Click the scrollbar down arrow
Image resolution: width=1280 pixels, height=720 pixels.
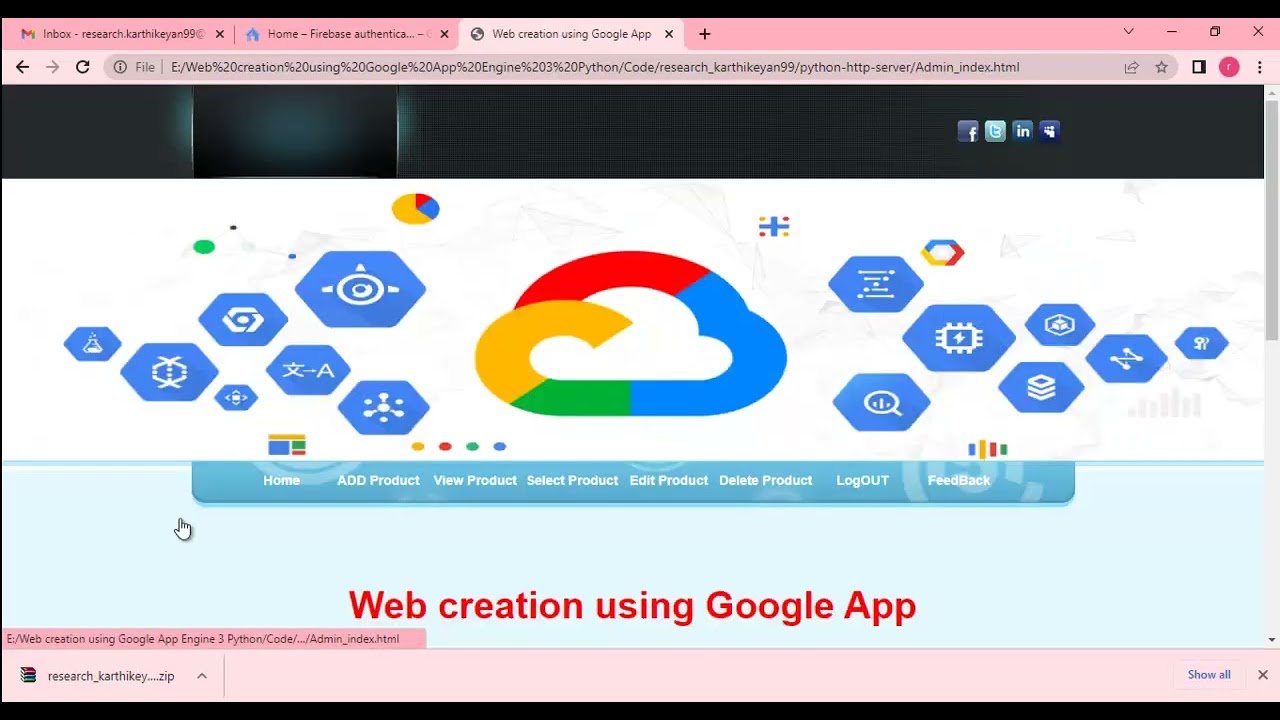[1272, 639]
